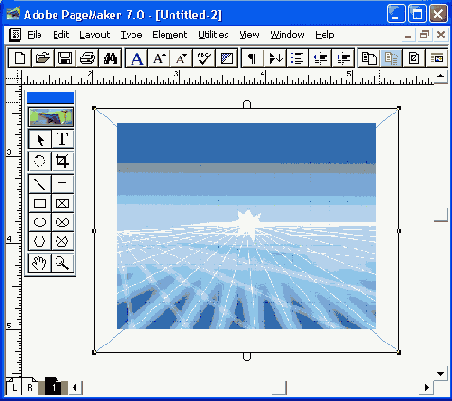Open the Utilities menu
Image resolution: width=452 pixels, height=401 pixels.
(213, 35)
